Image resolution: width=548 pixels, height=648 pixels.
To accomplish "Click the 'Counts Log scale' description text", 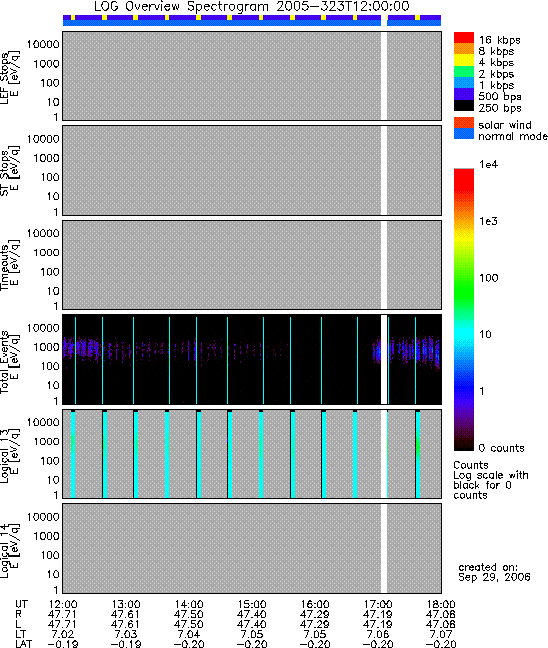I will [491, 480].
